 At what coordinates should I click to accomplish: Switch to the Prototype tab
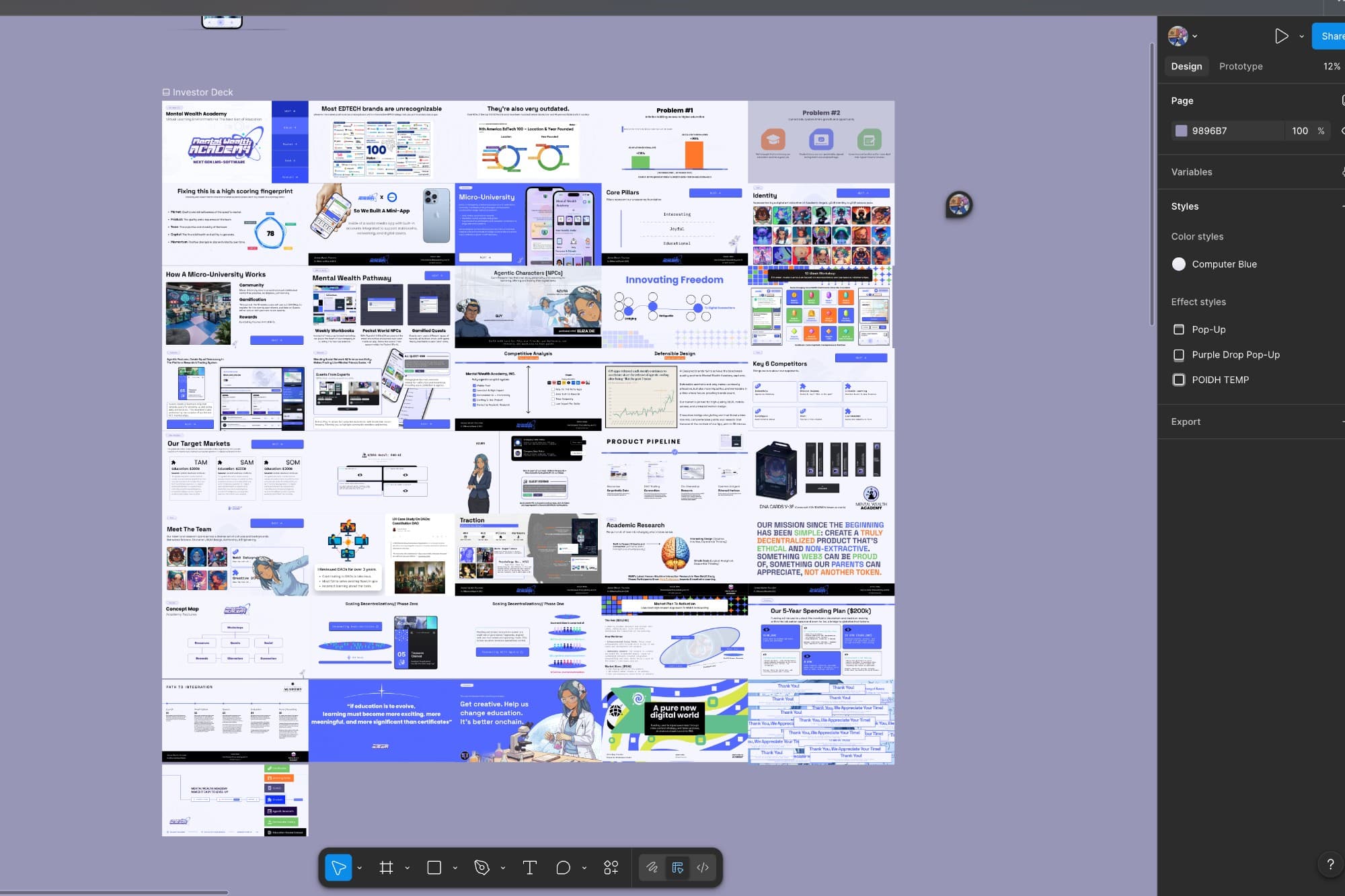pyautogui.click(x=1240, y=66)
